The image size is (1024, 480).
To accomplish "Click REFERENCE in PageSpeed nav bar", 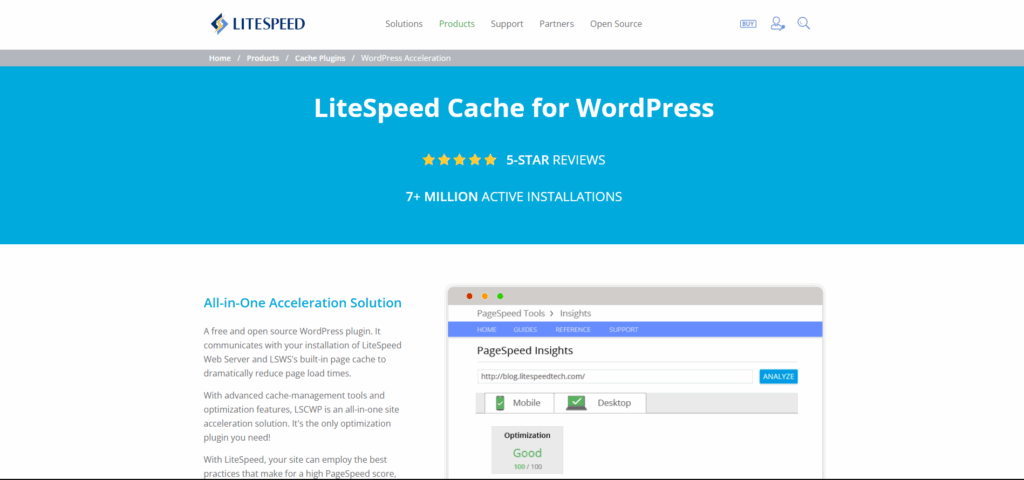I will (x=573, y=329).
